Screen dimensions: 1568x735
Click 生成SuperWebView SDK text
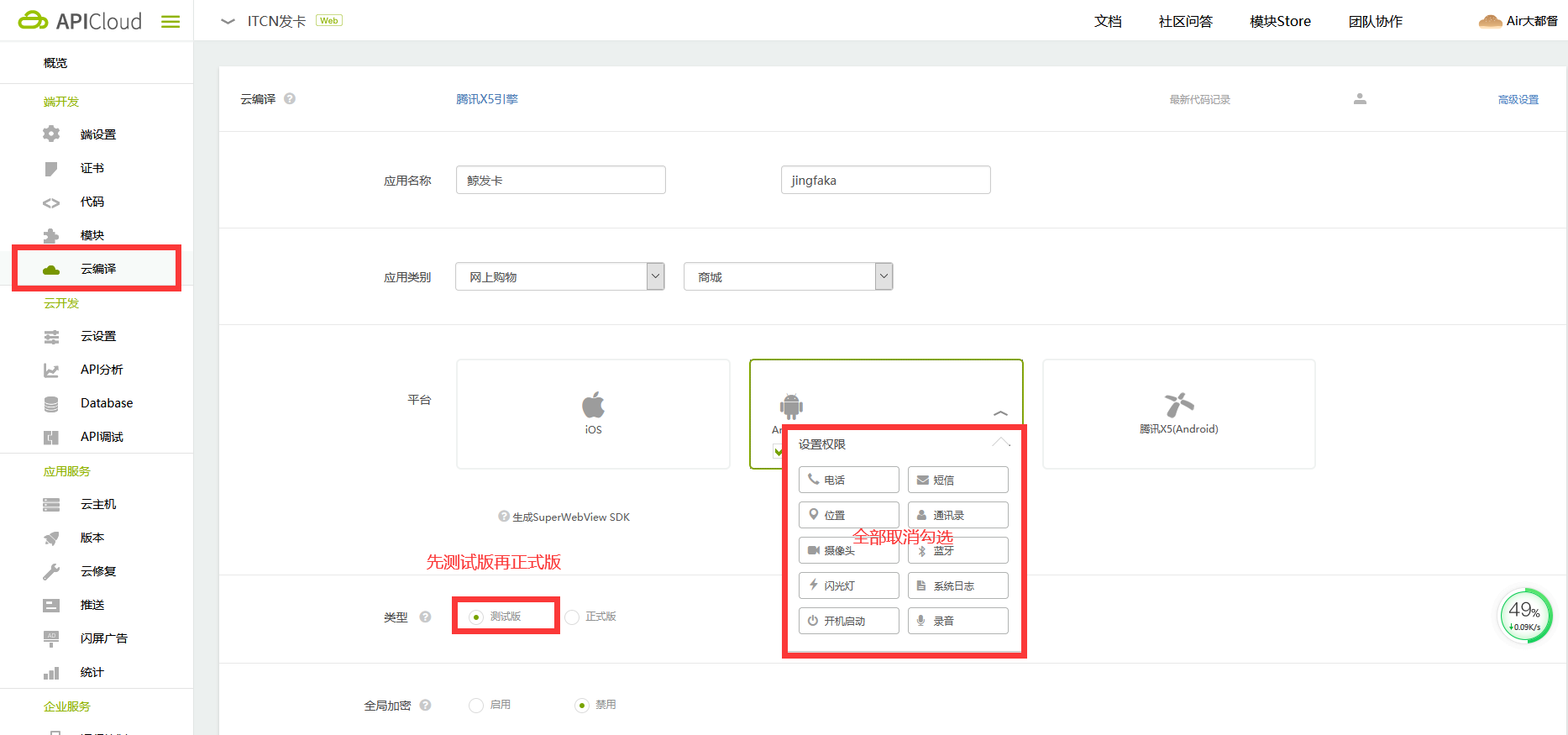[x=571, y=517]
